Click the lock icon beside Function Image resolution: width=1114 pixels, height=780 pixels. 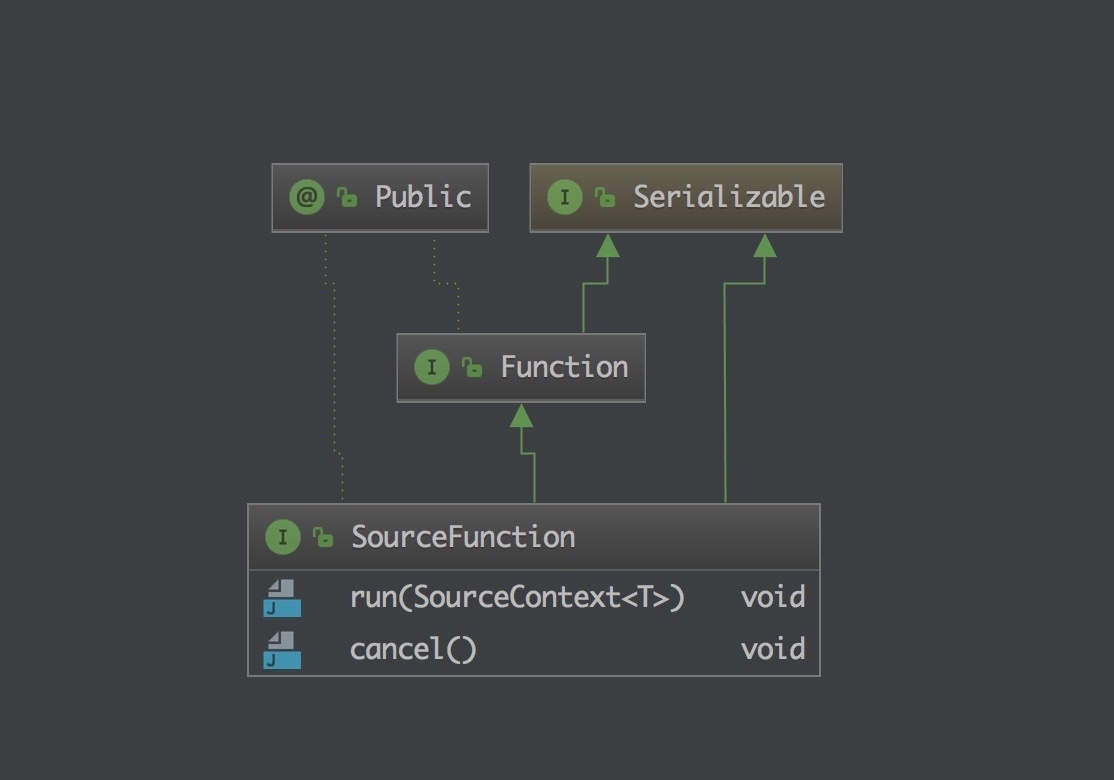click(472, 367)
